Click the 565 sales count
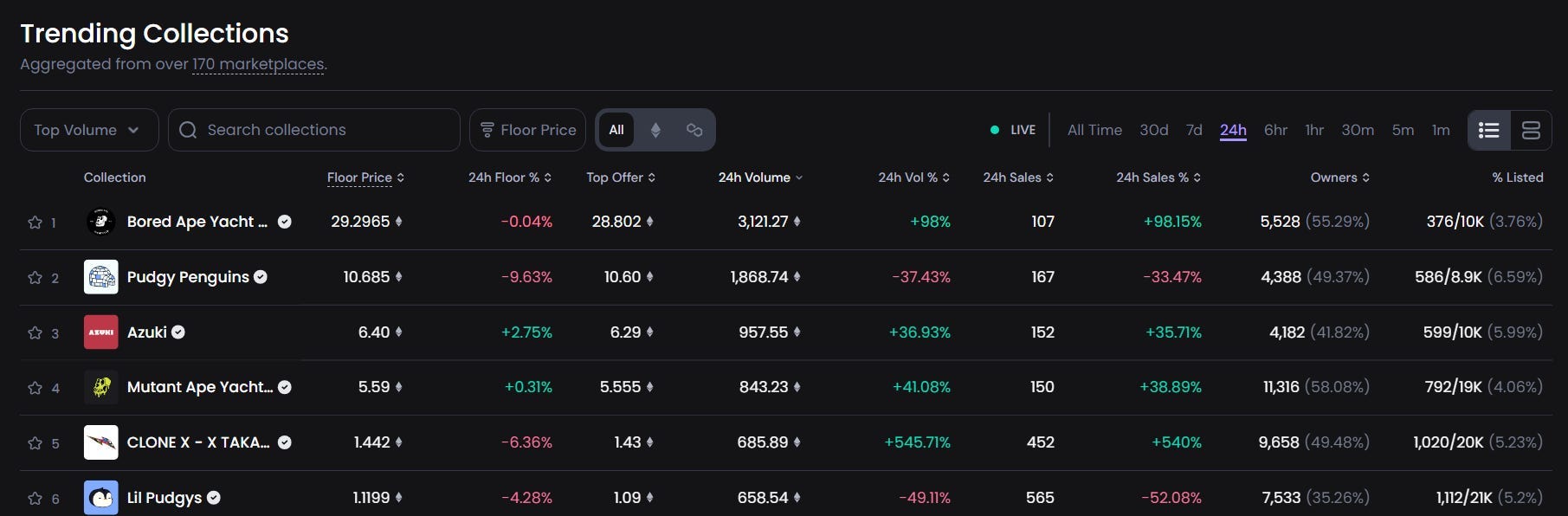Image resolution: width=1568 pixels, height=516 pixels. [x=1040, y=498]
